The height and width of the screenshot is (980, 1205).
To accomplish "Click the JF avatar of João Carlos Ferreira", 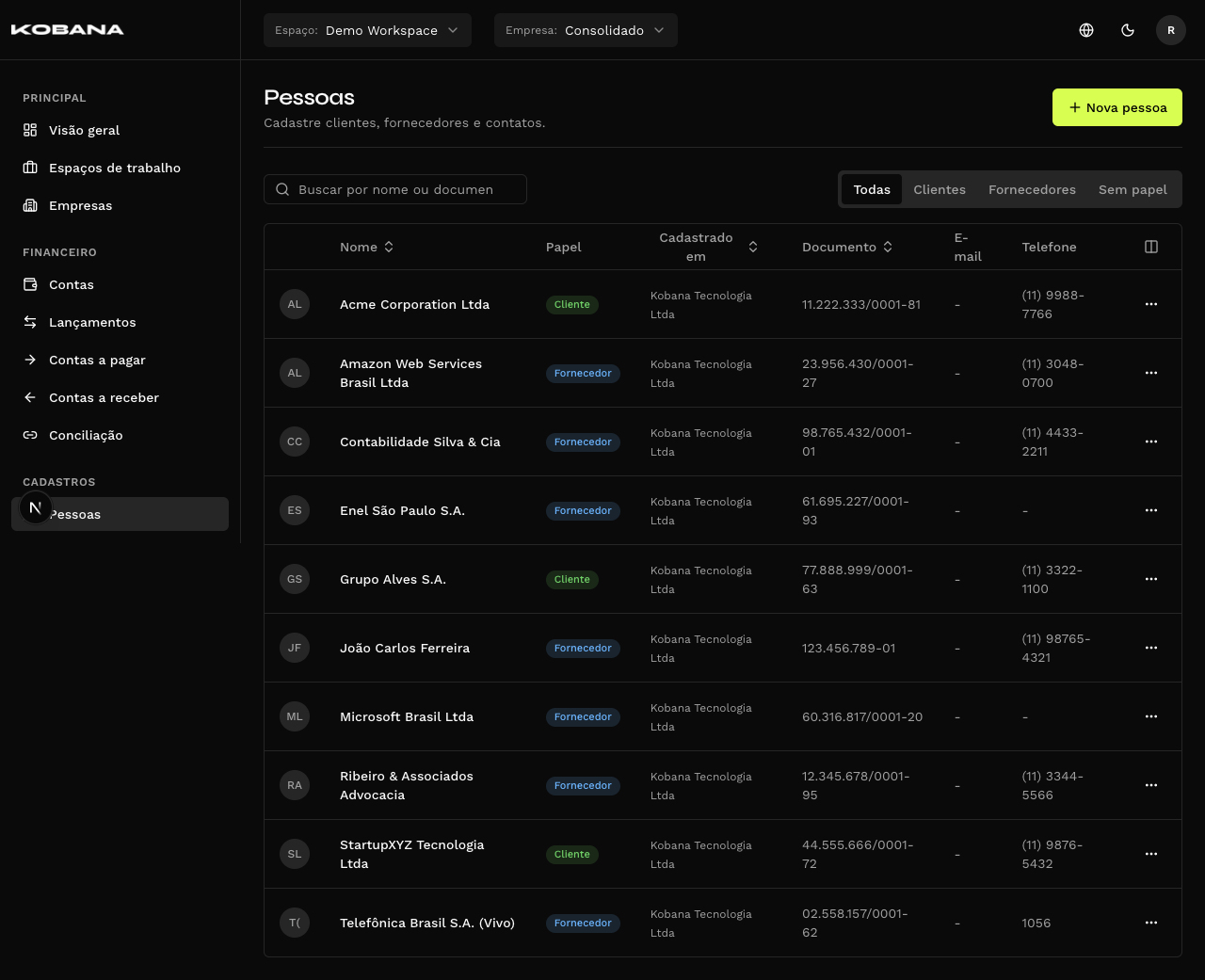I will [295, 648].
